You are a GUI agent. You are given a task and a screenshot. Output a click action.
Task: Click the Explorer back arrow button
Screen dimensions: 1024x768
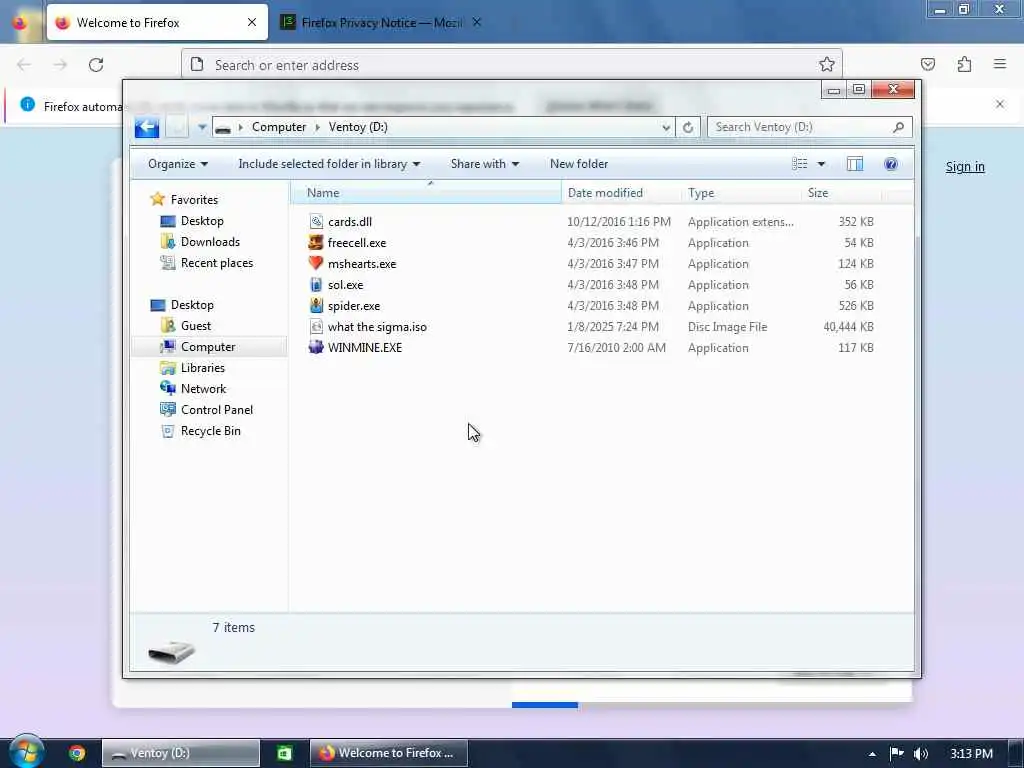pyautogui.click(x=147, y=127)
